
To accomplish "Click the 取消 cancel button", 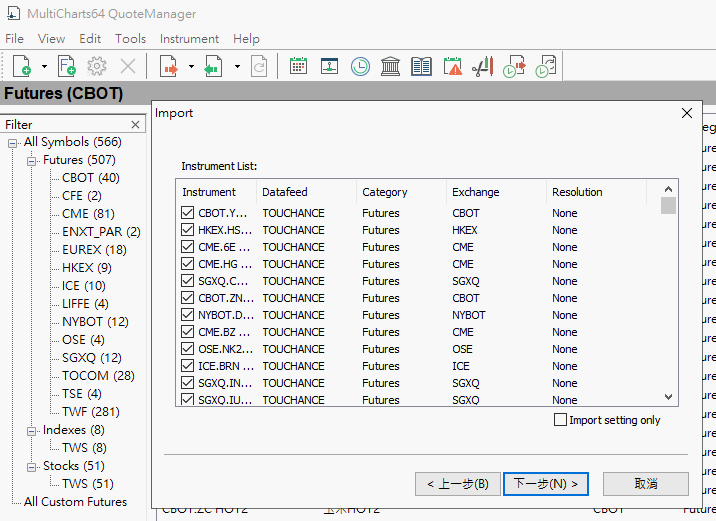I will click(x=646, y=484).
